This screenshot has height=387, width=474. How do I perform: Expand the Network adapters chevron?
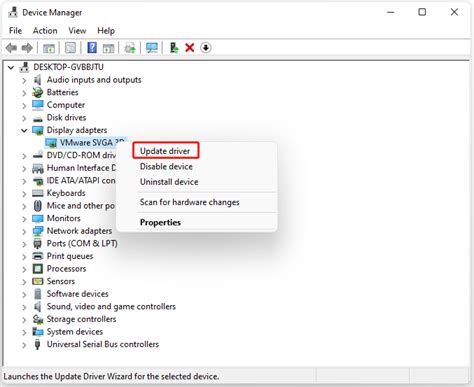(x=24, y=231)
